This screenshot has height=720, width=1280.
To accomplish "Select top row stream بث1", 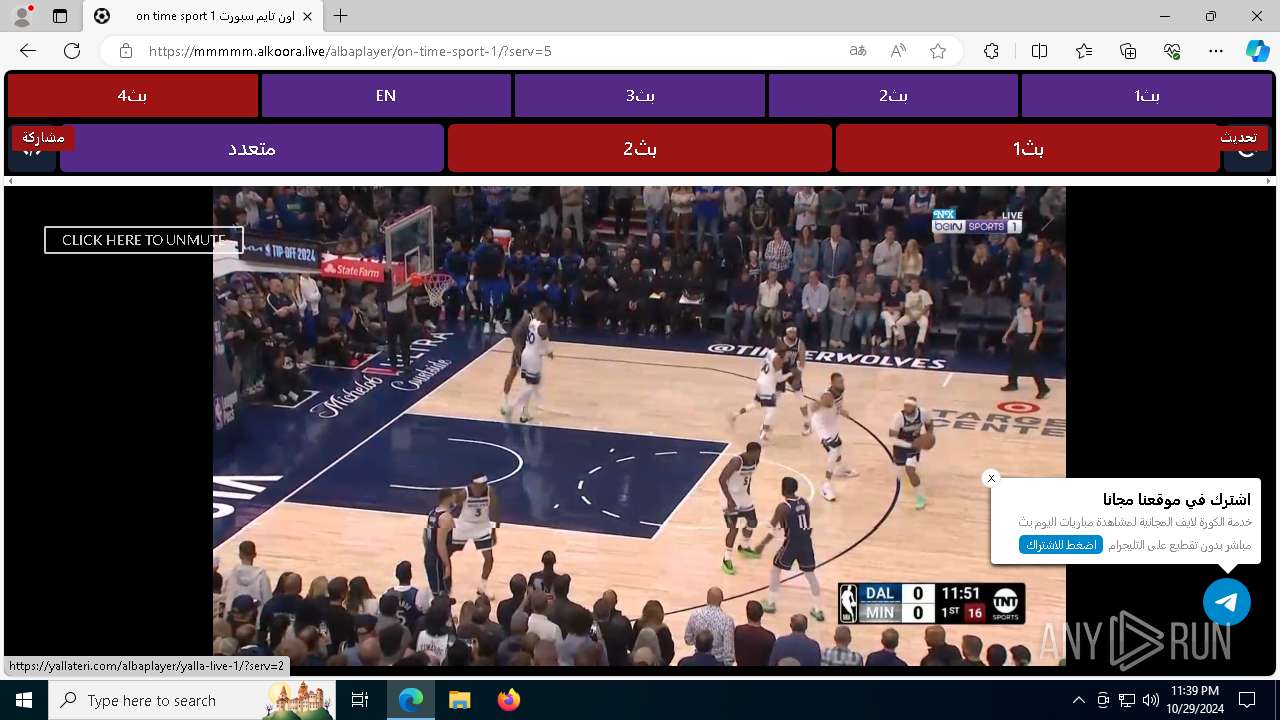I will tap(1147, 95).
